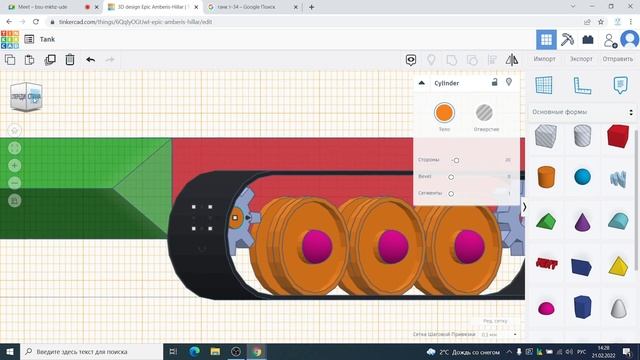
Task: Zoom out with minus button
Action: coord(14,183)
